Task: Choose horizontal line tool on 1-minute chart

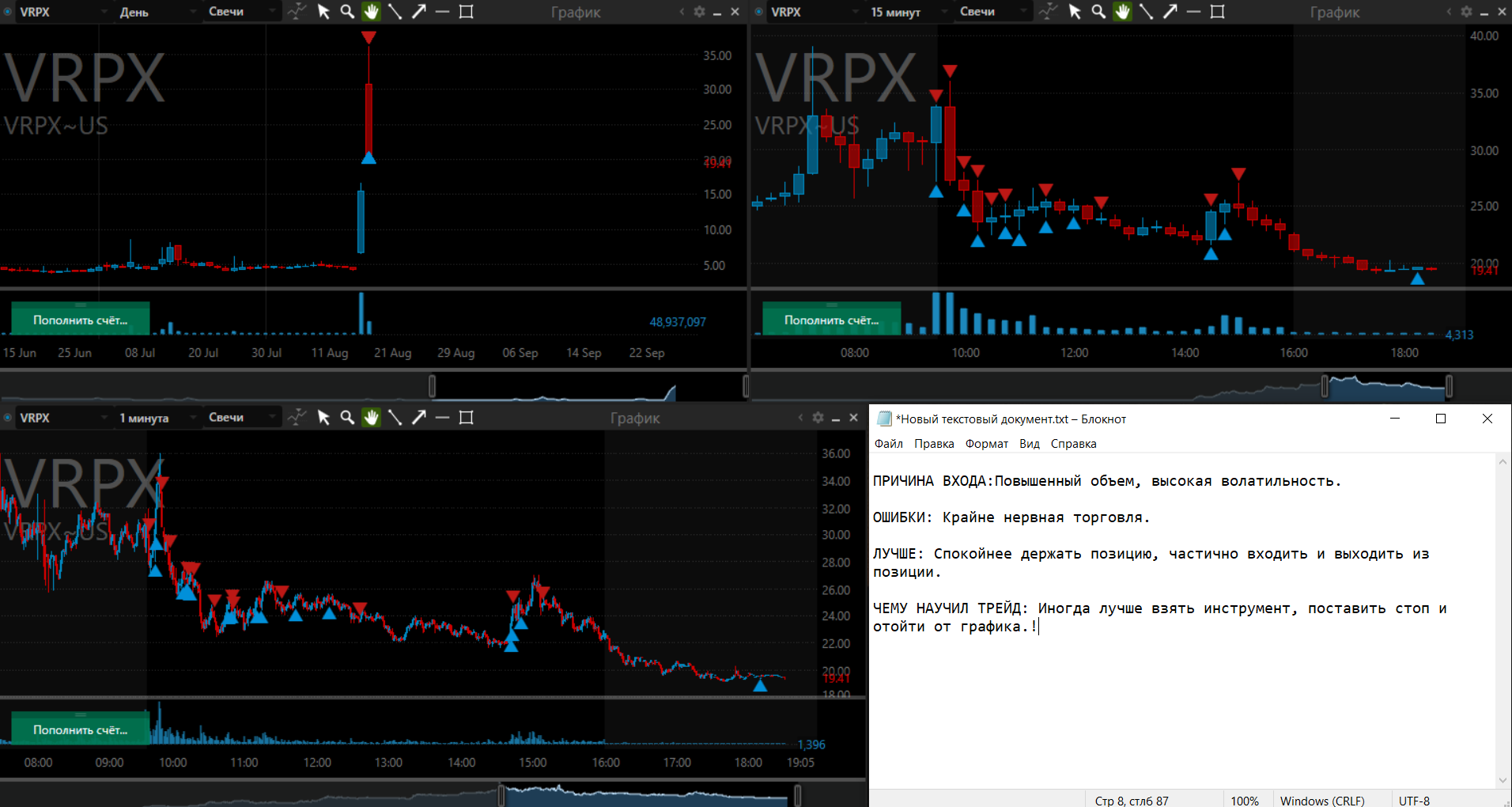Action: pos(443,417)
